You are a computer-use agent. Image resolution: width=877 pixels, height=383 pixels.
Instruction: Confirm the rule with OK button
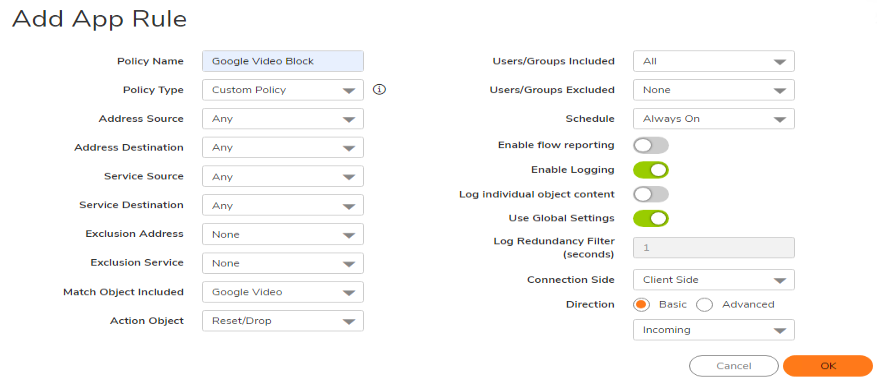pyautogui.click(x=828, y=366)
